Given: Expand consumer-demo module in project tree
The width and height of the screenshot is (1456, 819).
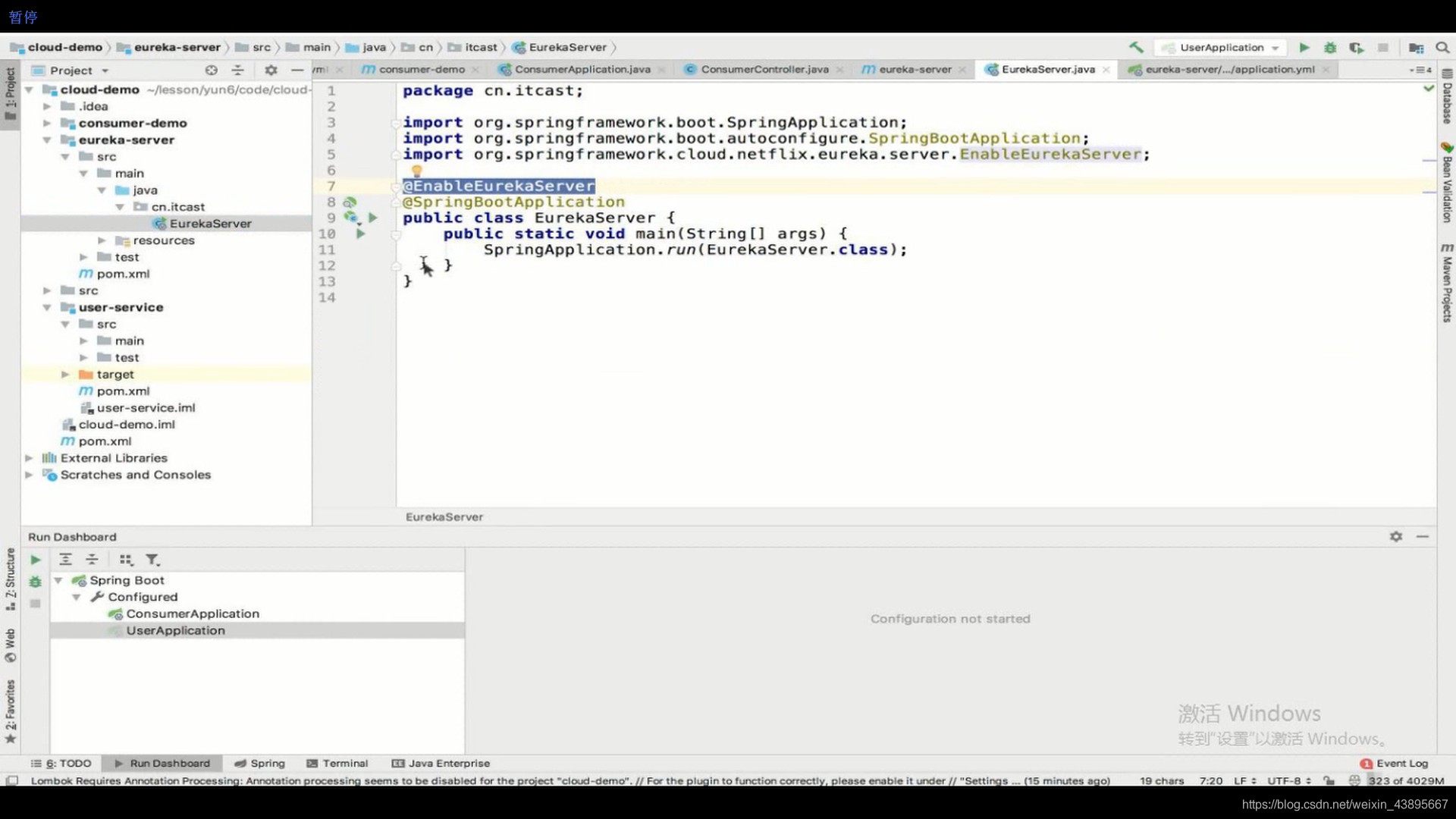Looking at the screenshot, I should (x=47, y=123).
